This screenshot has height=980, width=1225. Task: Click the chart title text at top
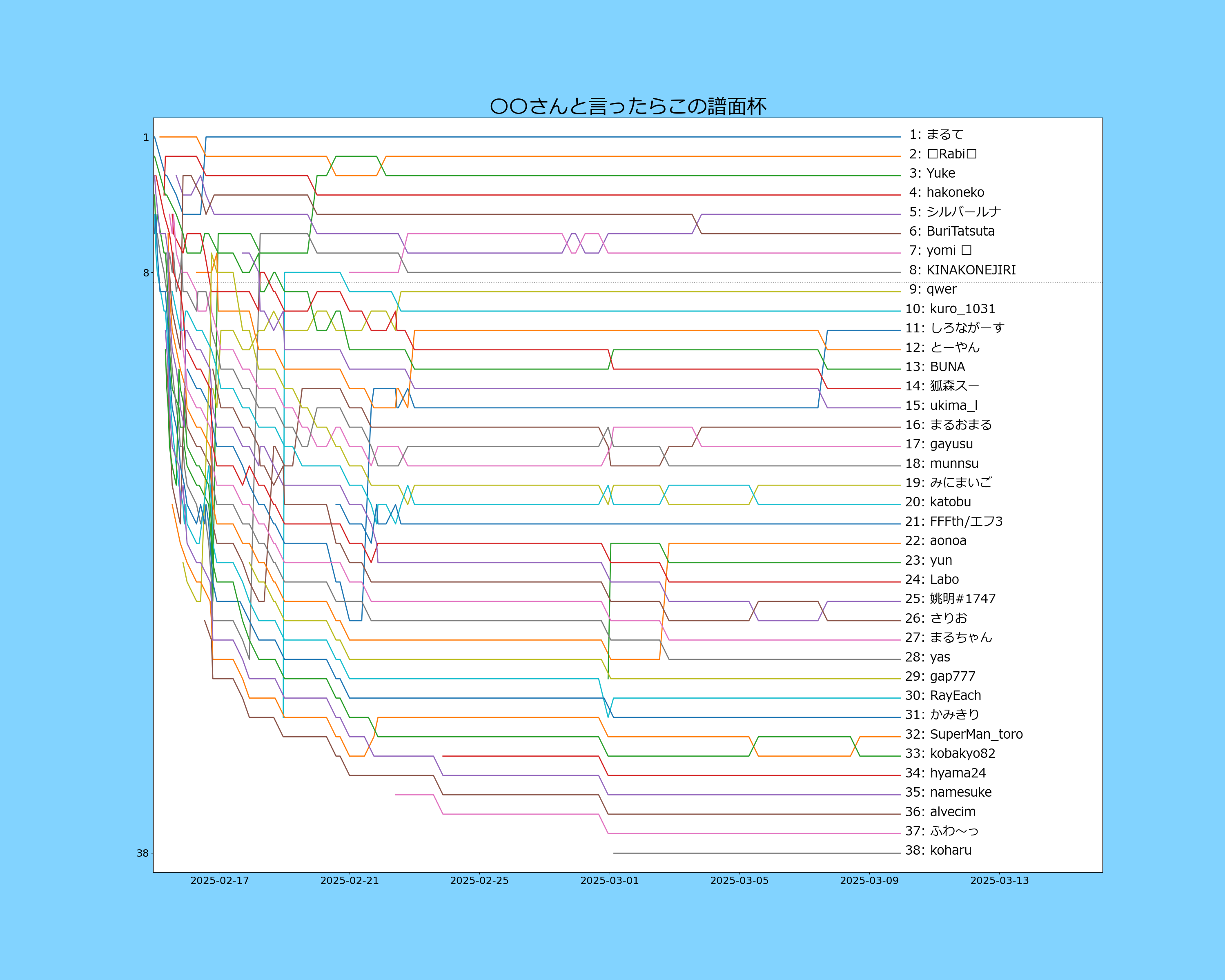pyautogui.click(x=628, y=106)
